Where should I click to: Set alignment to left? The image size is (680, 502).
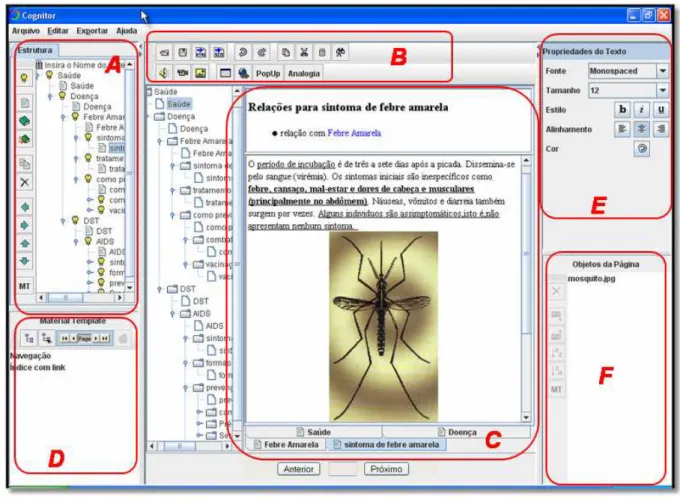pyautogui.click(x=623, y=129)
